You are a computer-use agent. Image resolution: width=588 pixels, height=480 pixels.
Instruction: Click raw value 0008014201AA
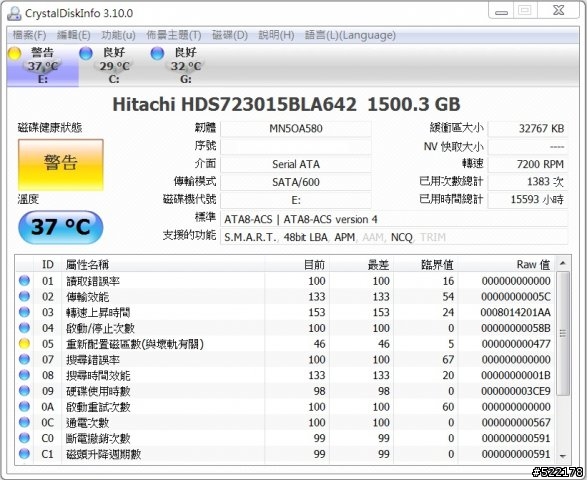(516, 312)
